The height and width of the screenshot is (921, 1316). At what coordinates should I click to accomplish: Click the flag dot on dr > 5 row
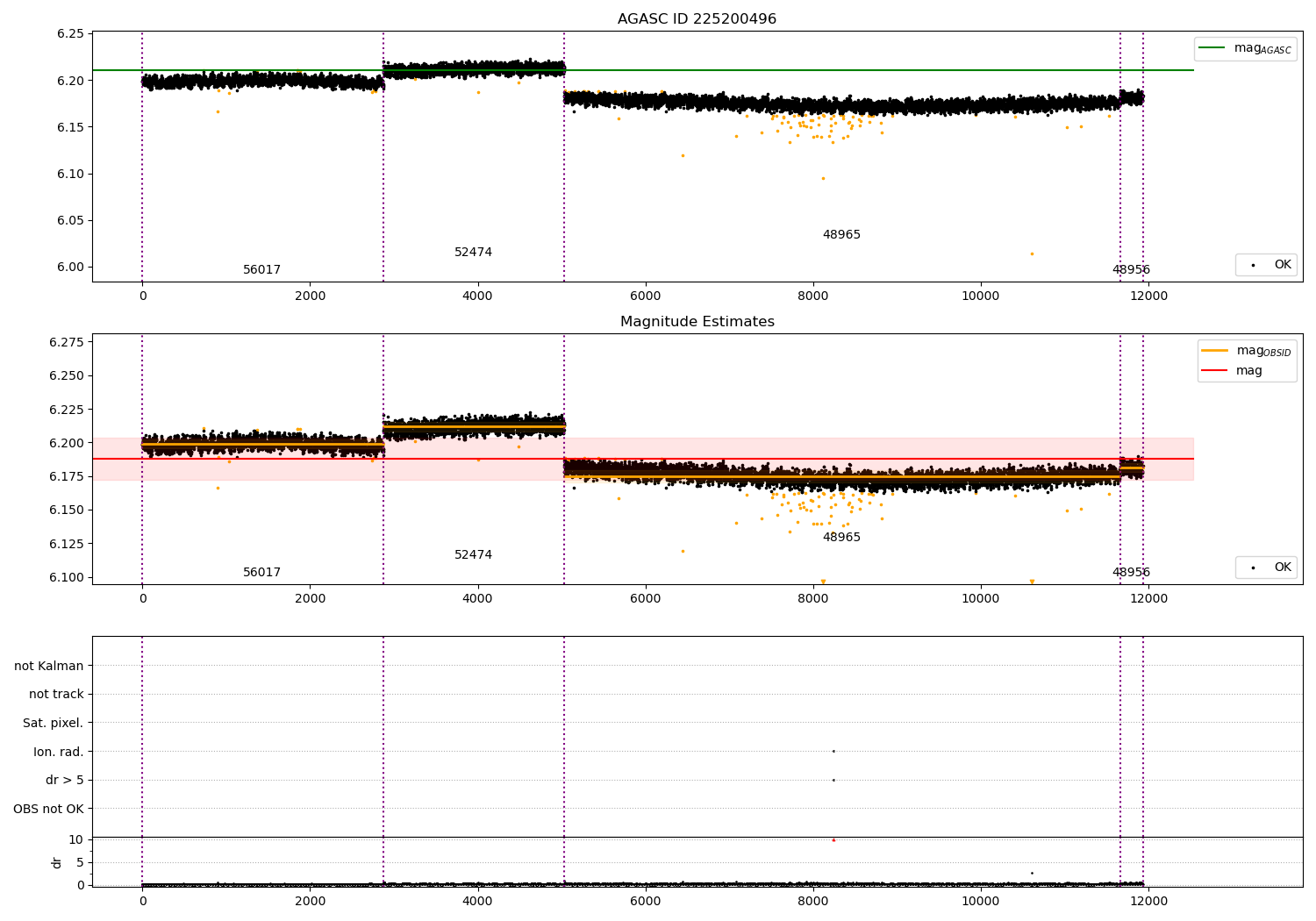point(833,780)
